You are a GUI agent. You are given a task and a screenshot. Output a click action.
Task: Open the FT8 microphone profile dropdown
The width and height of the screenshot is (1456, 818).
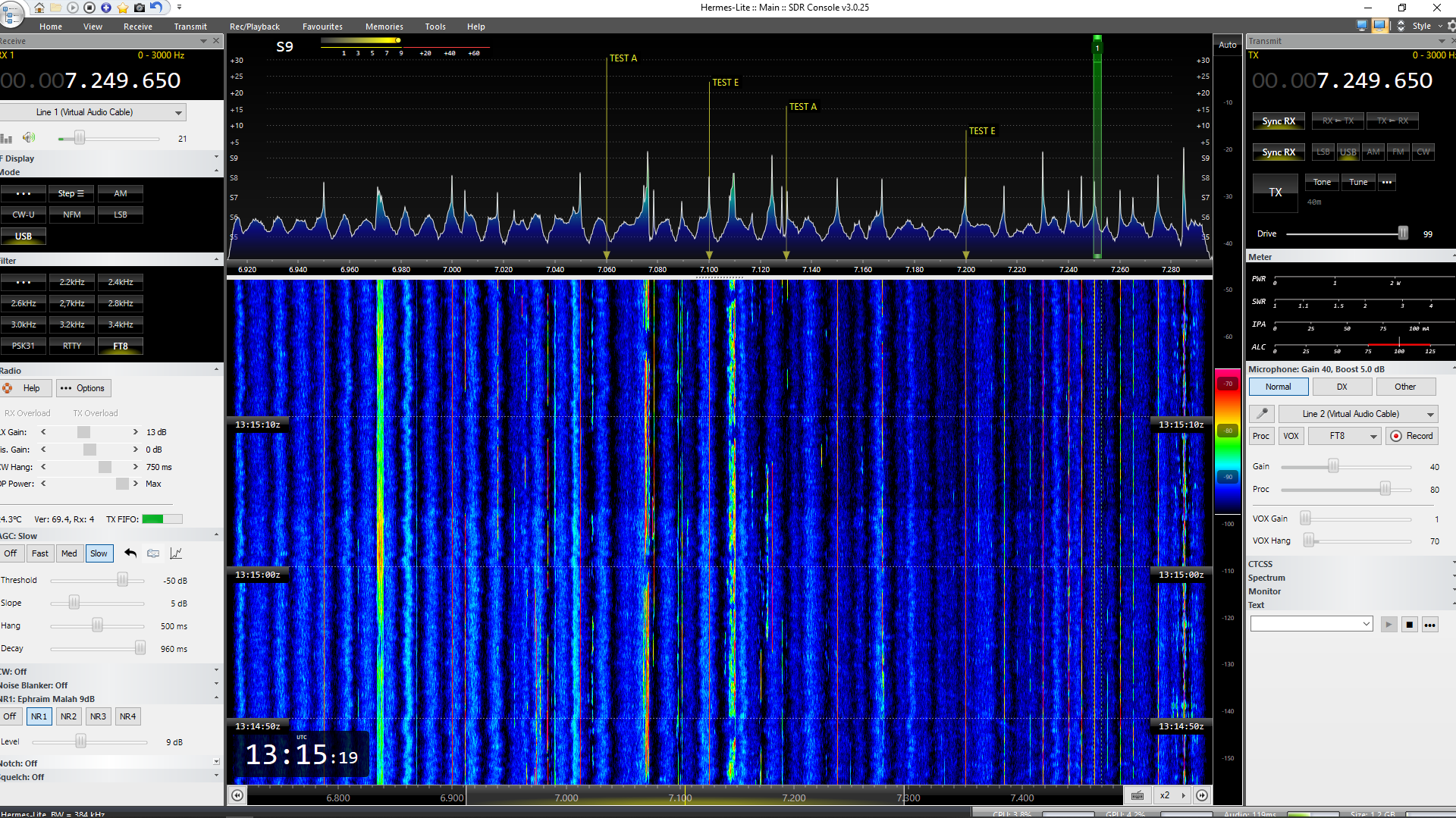click(1345, 436)
